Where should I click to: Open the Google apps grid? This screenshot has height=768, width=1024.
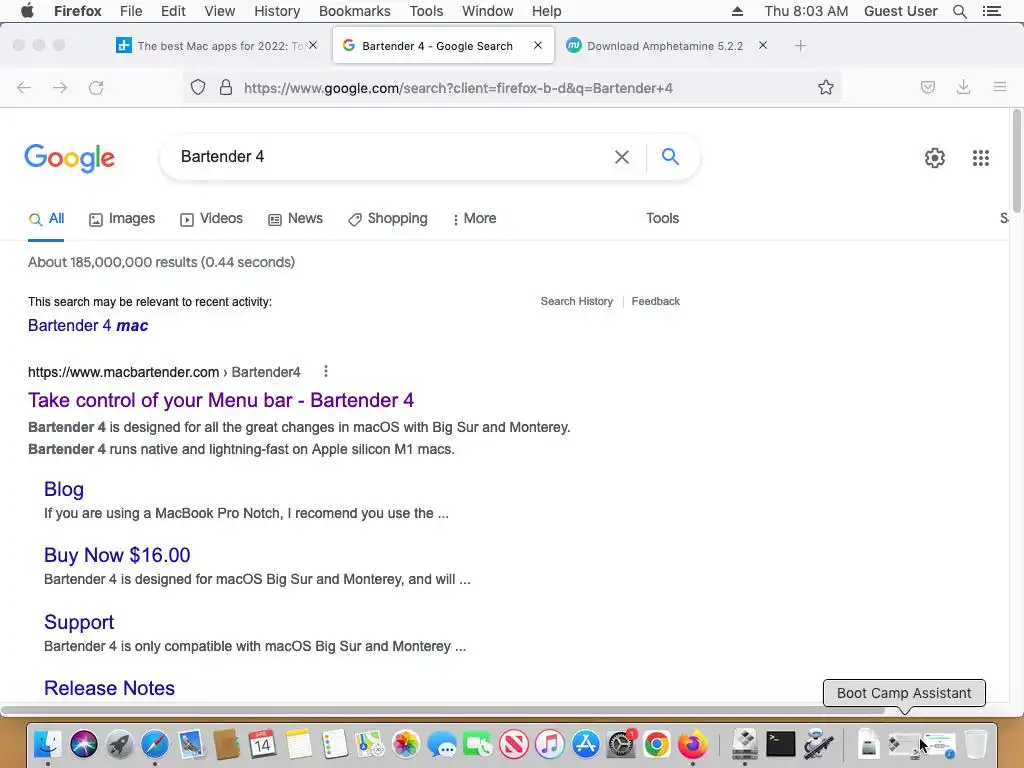[x=980, y=157]
